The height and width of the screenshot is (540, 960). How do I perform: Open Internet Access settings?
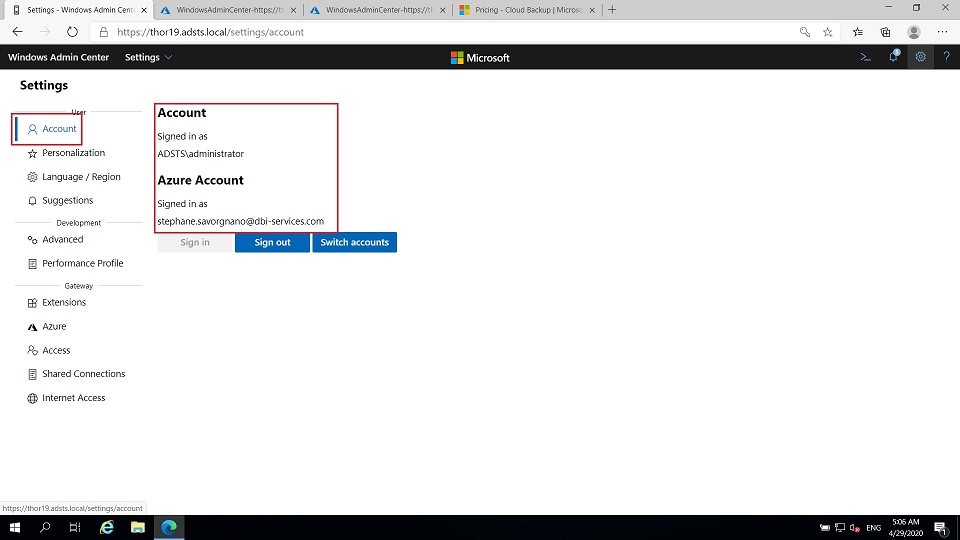coord(73,399)
